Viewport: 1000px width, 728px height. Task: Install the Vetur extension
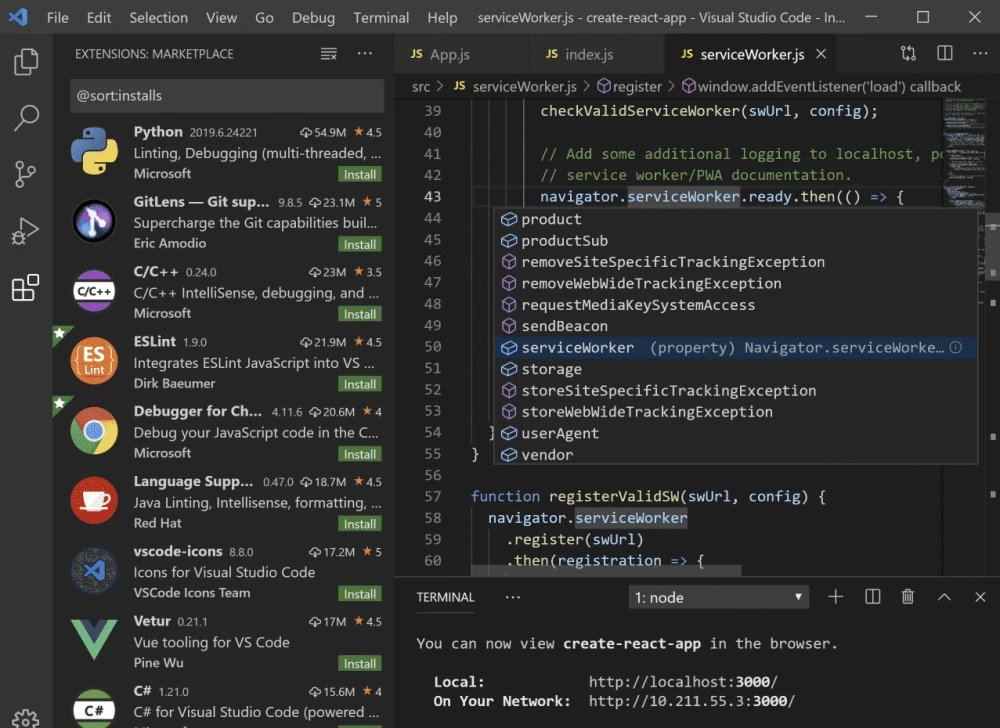360,663
